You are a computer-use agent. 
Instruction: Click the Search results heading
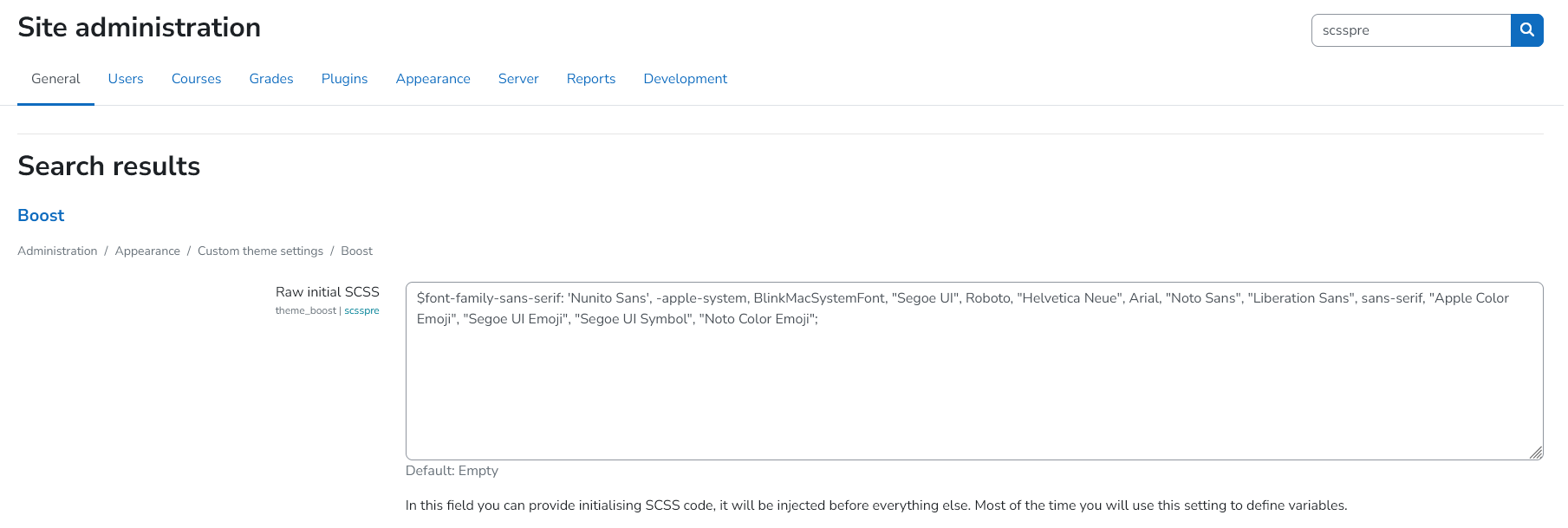[x=109, y=166]
